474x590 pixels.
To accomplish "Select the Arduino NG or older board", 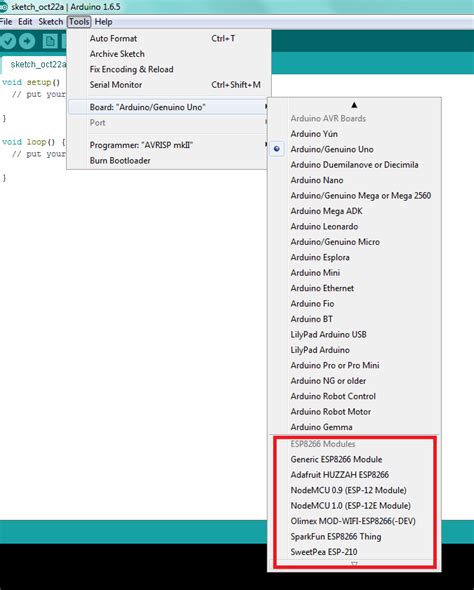I will click(x=355, y=380).
